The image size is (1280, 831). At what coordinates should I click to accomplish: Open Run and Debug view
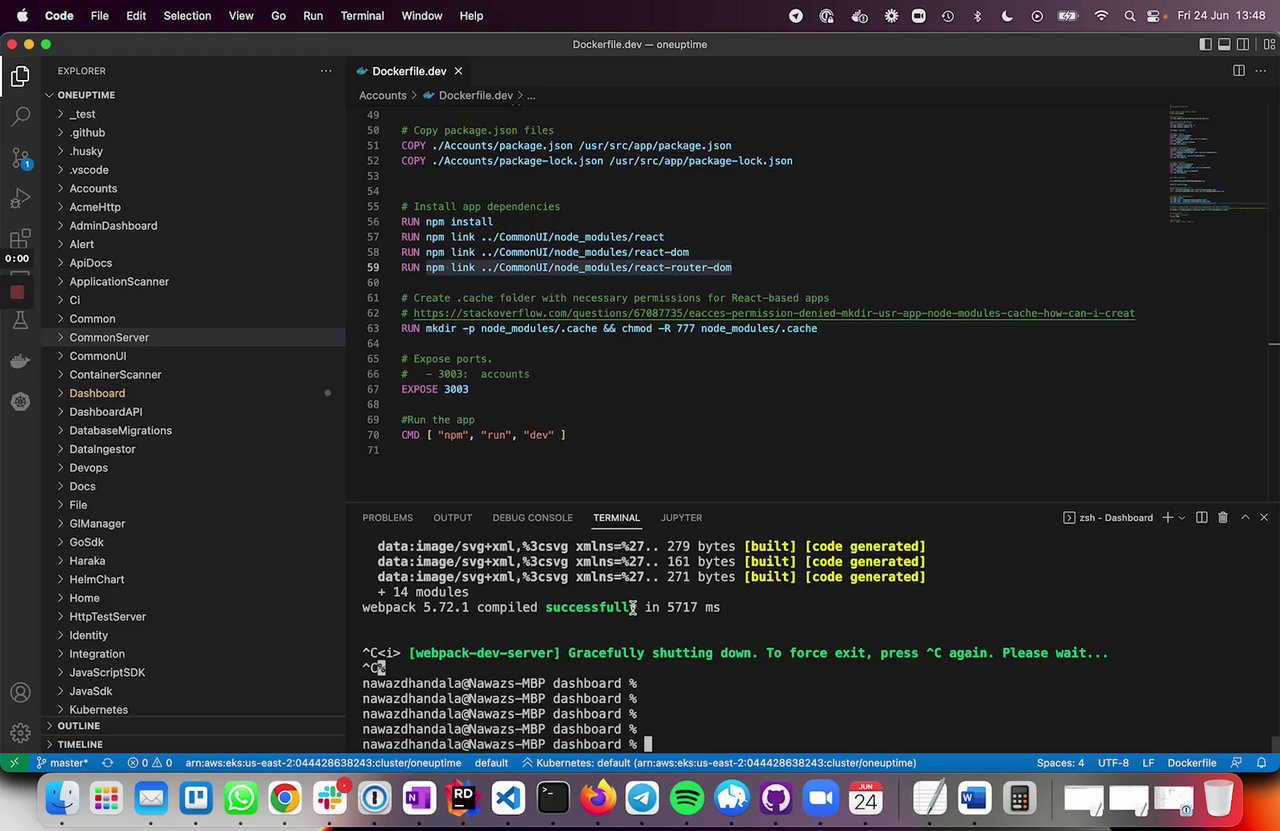[x=20, y=199]
